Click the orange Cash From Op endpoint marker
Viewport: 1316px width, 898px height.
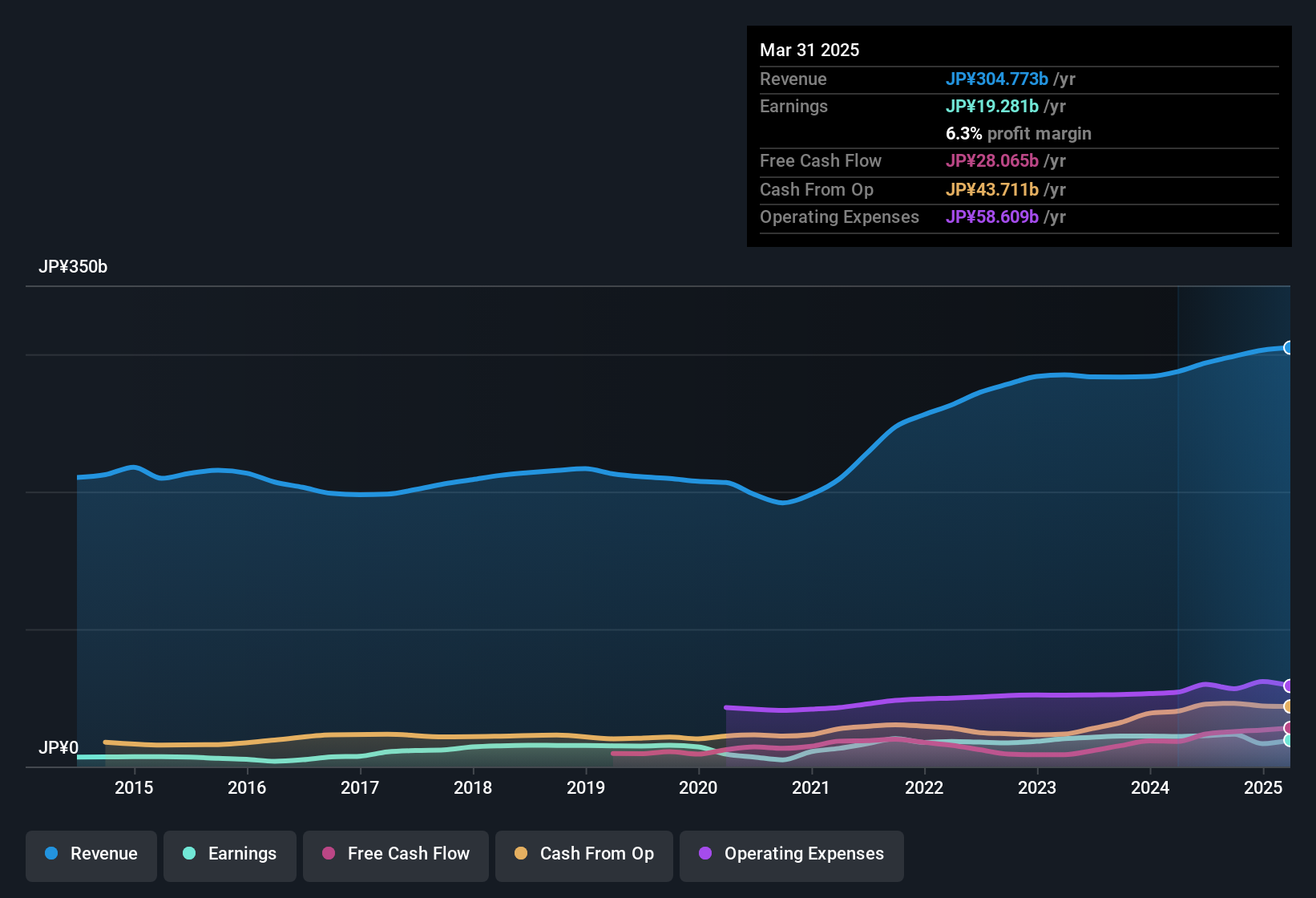click(x=1289, y=706)
